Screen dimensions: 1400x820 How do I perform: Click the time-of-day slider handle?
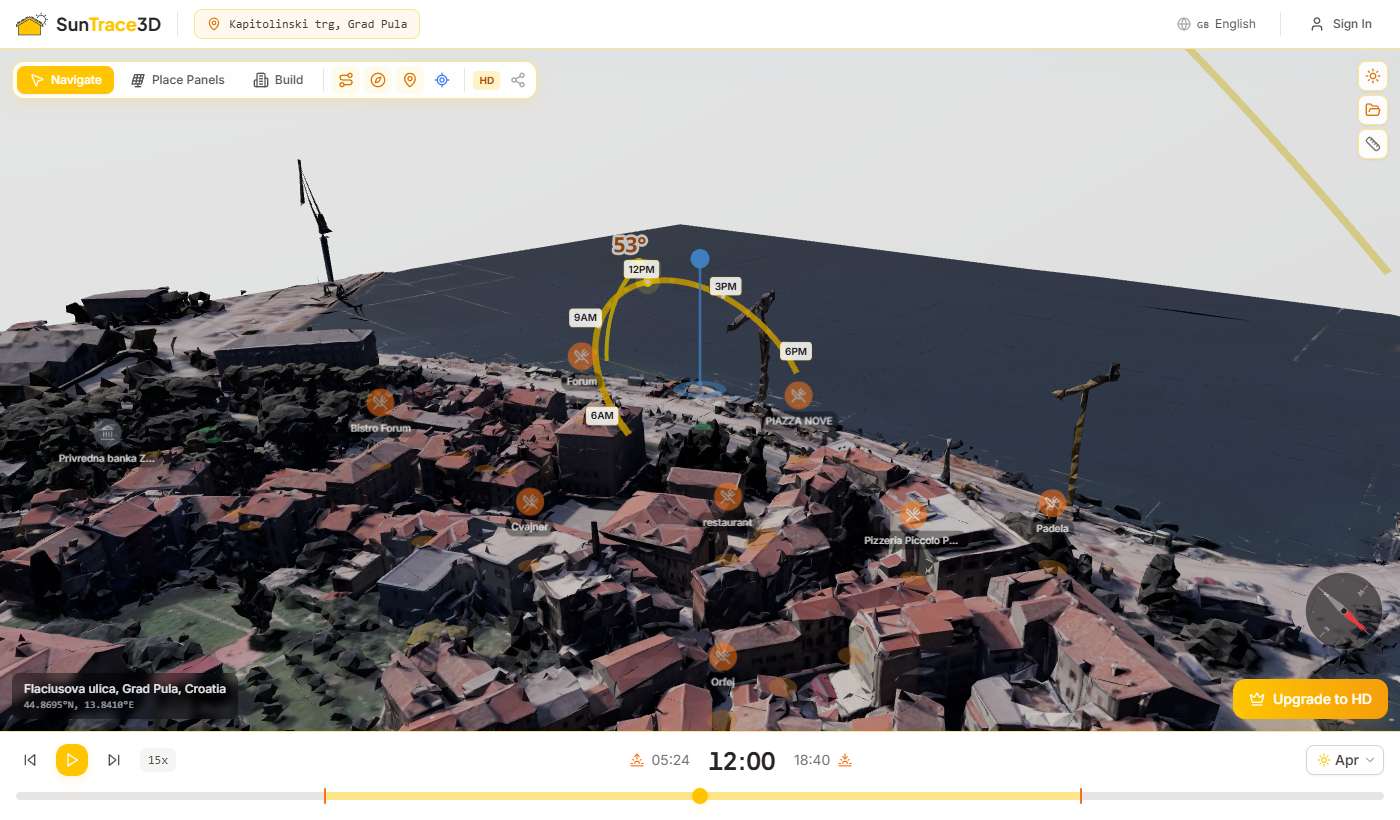(x=700, y=796)
